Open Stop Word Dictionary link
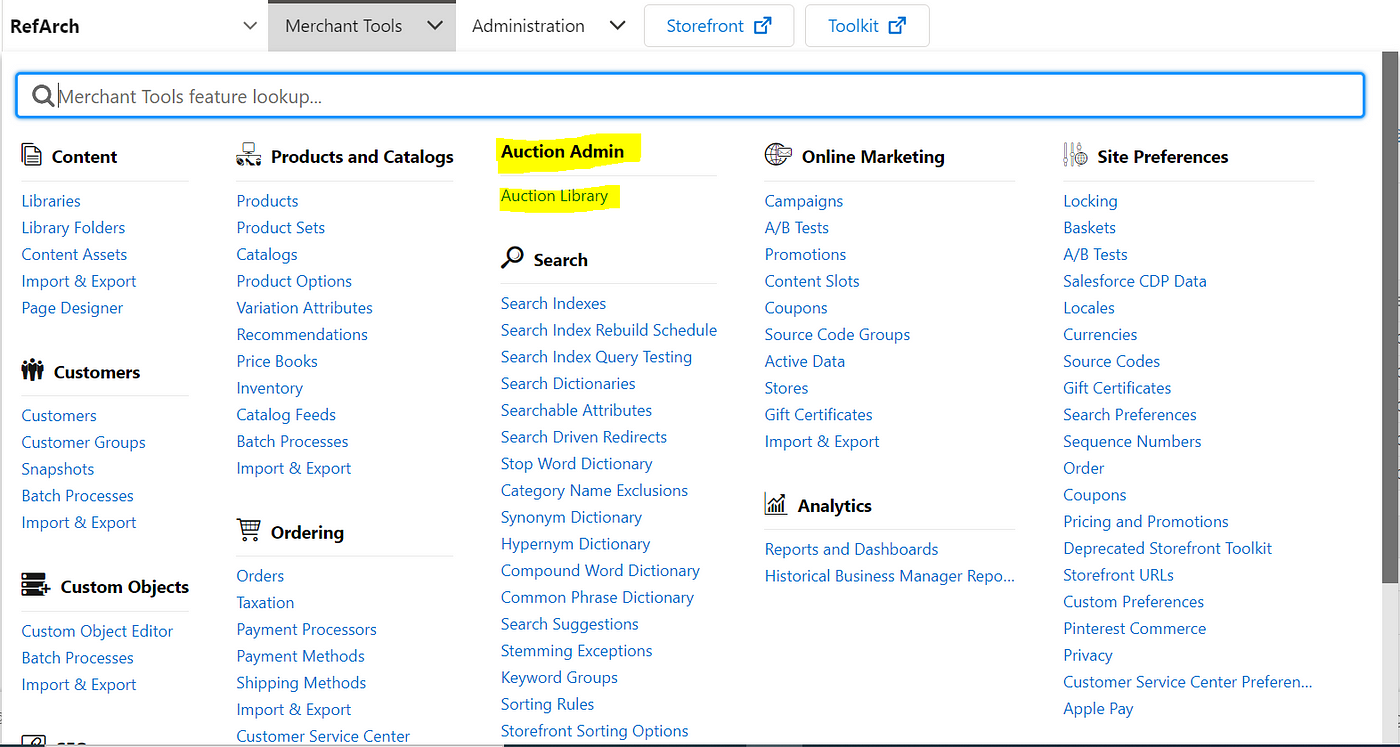This screenshot has height=747, width=1400. pyautogui.click(x=576, y=464)
